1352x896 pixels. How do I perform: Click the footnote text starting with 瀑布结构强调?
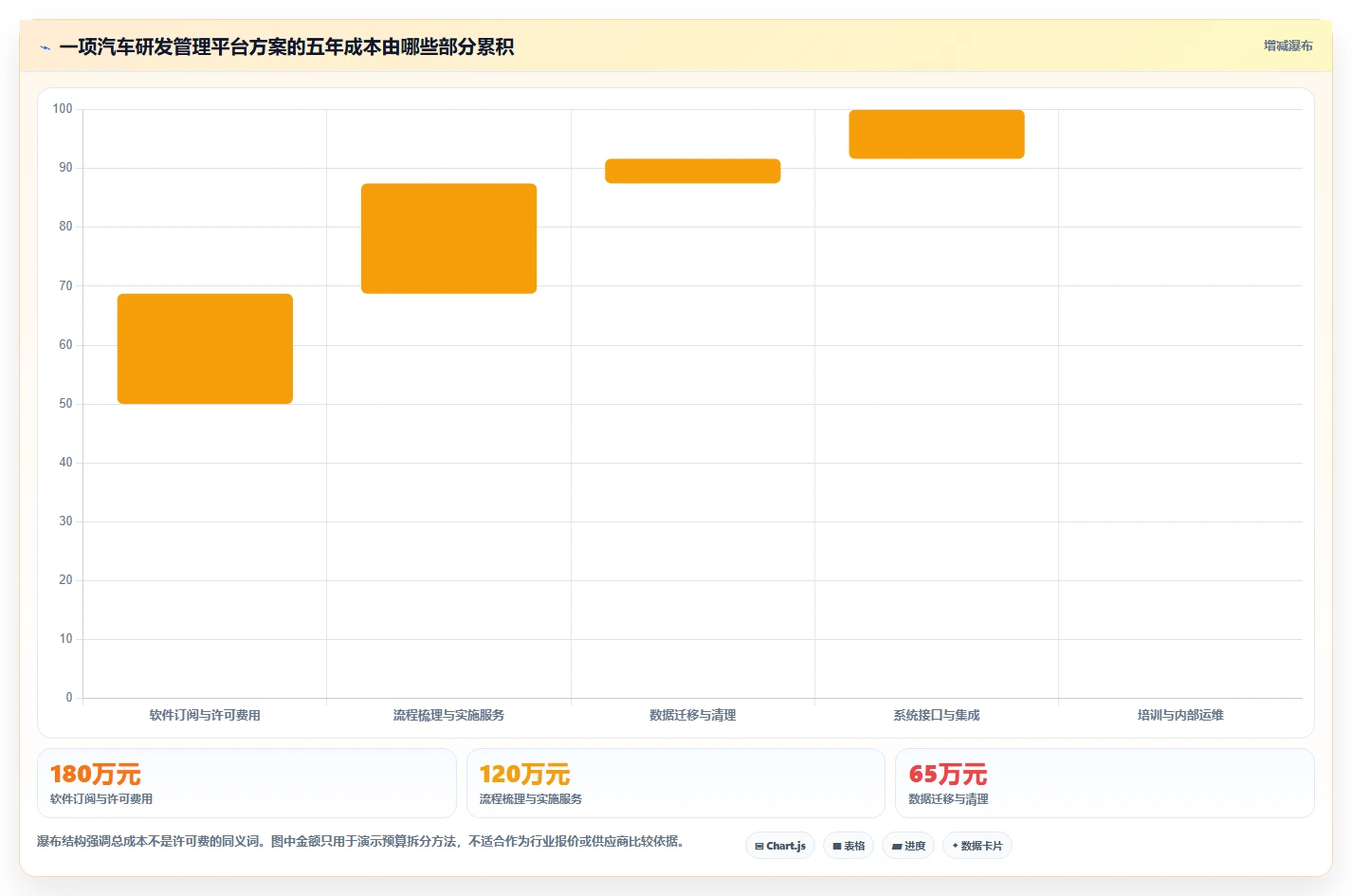coord(360,841)
